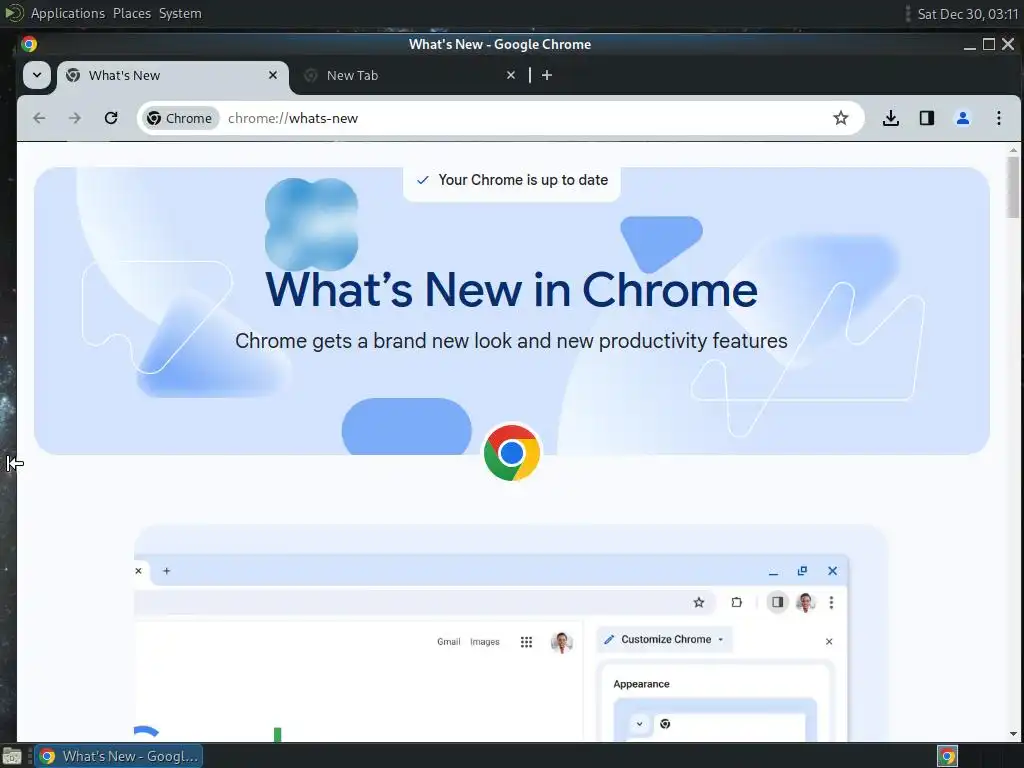Click the Chrome workspace icon at bottom right

(x=948, y=757)
